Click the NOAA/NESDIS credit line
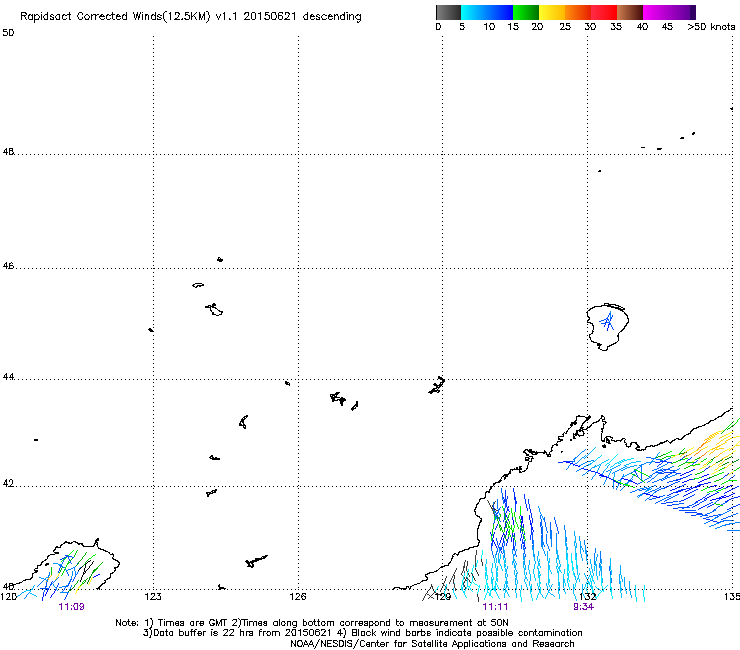 [x=432, y=644]
